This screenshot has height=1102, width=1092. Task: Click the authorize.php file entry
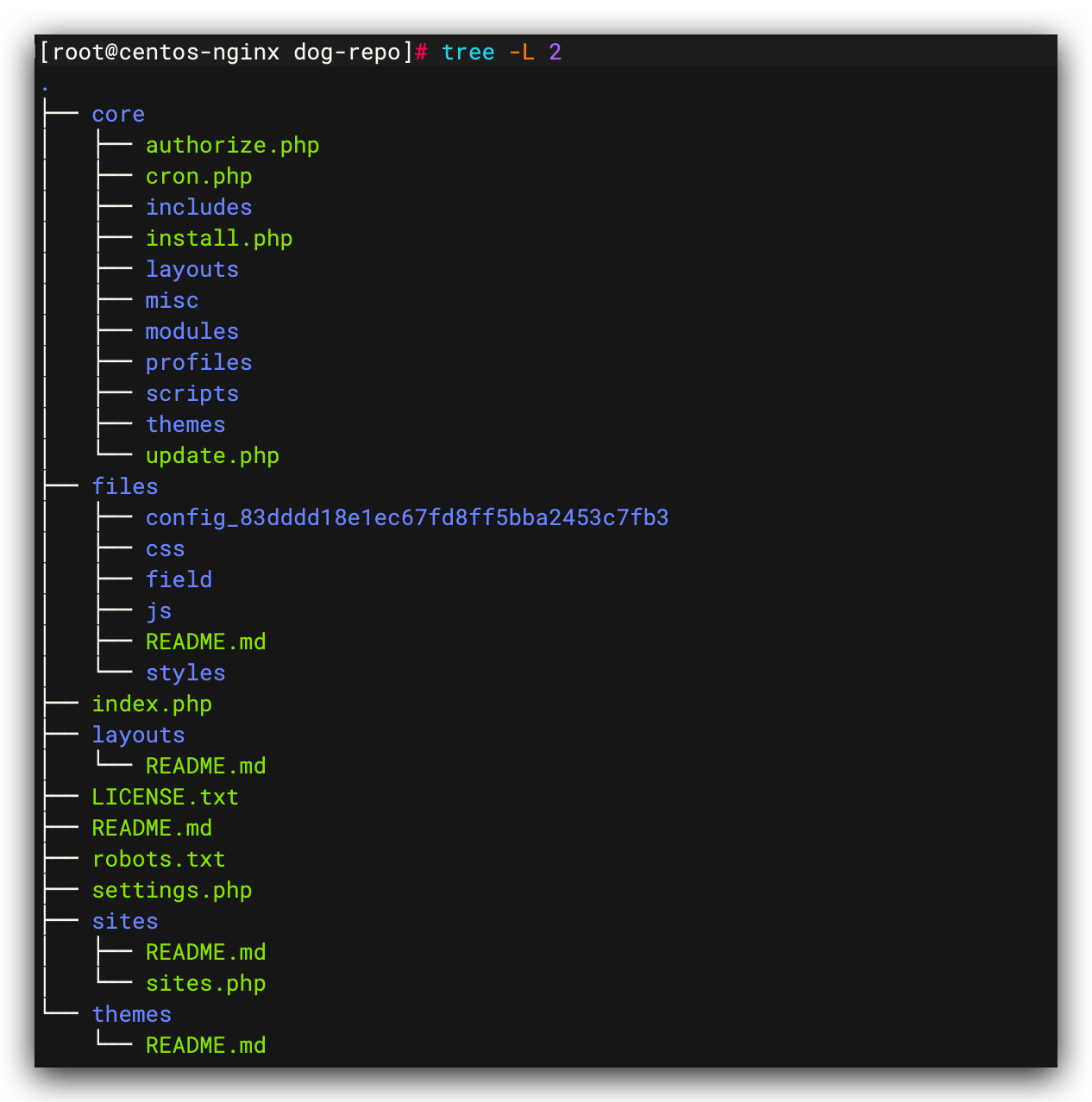point(232,146)
